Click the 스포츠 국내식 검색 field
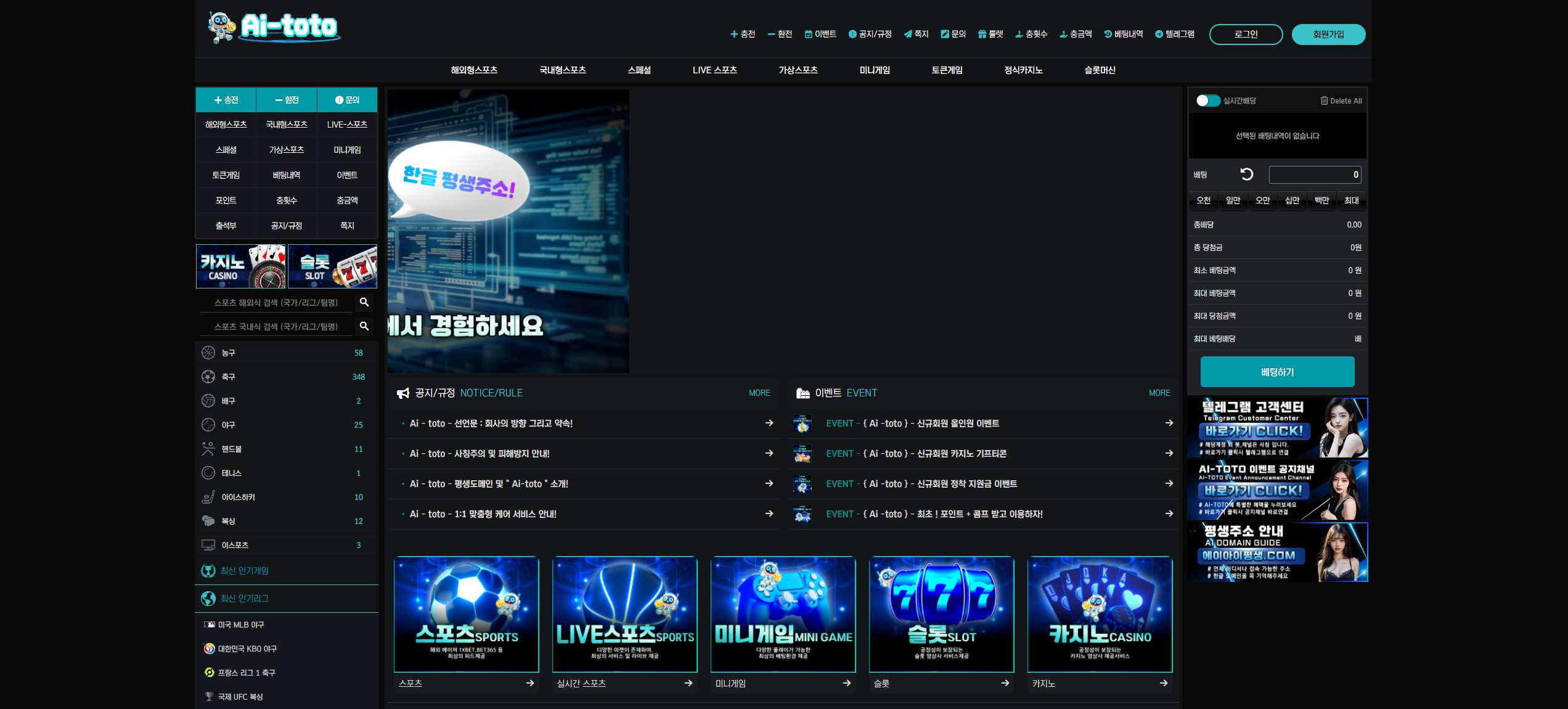The width and height of the screenshot is (1568, 709). tap(276, 327)
